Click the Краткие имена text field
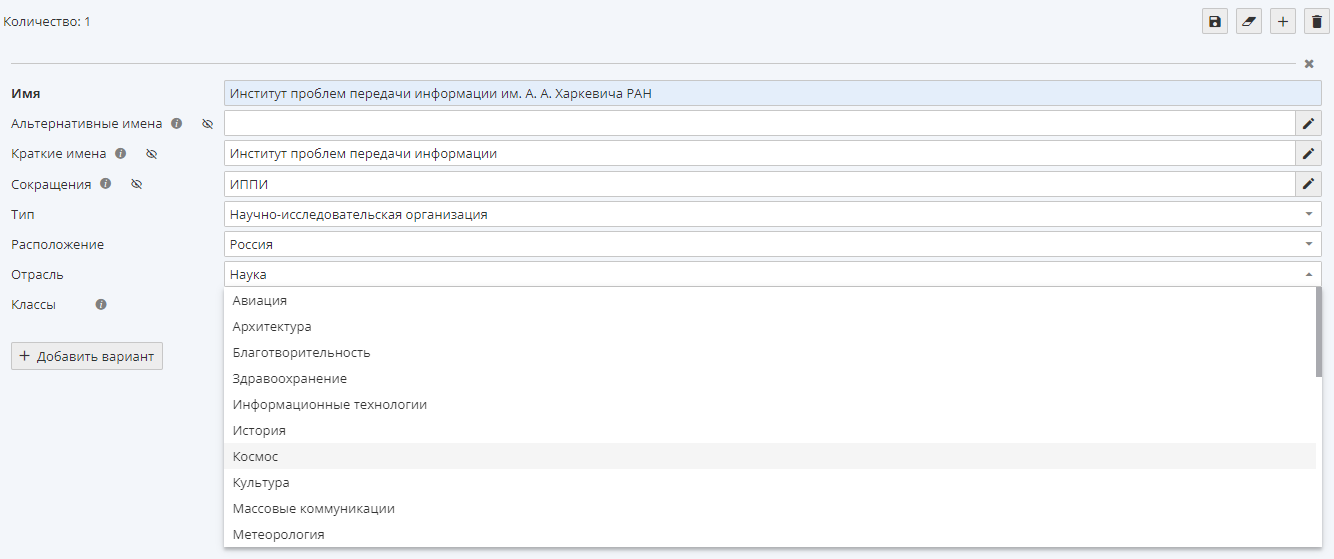The width and height of the screenshot is (1334, 559). pos(760,153)
